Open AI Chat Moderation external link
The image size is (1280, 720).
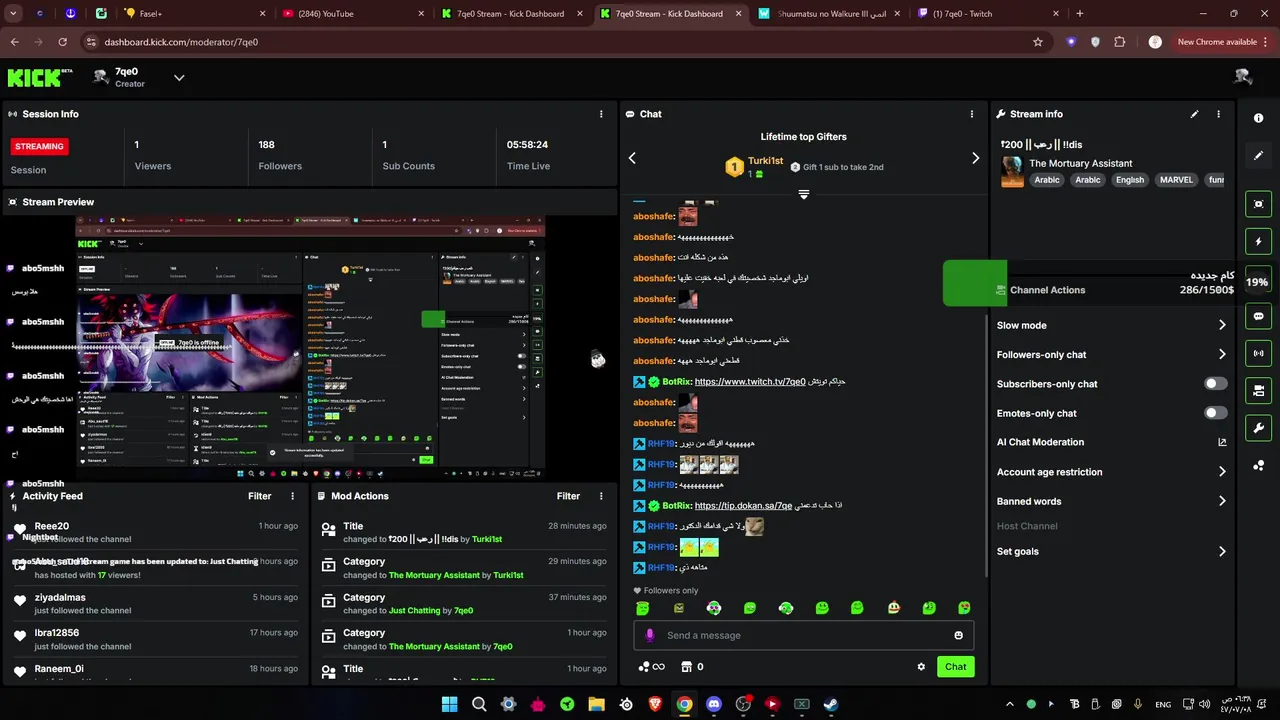click(1222, 442)
